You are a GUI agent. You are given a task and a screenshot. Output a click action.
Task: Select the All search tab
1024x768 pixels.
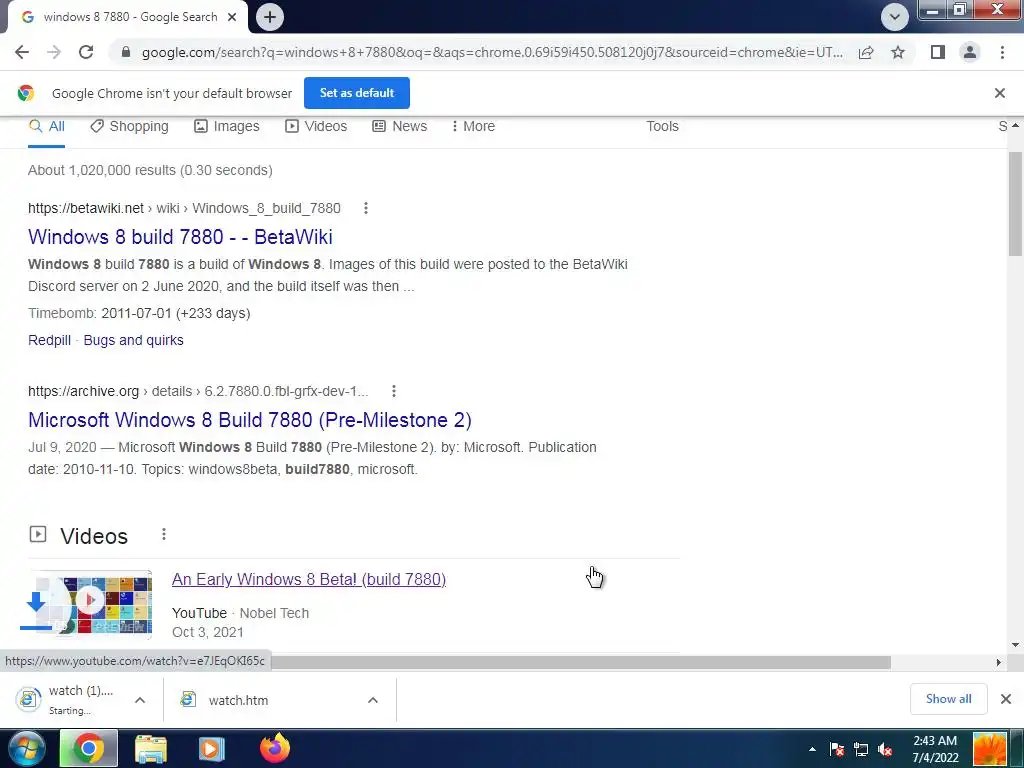(x=46, y=126)
